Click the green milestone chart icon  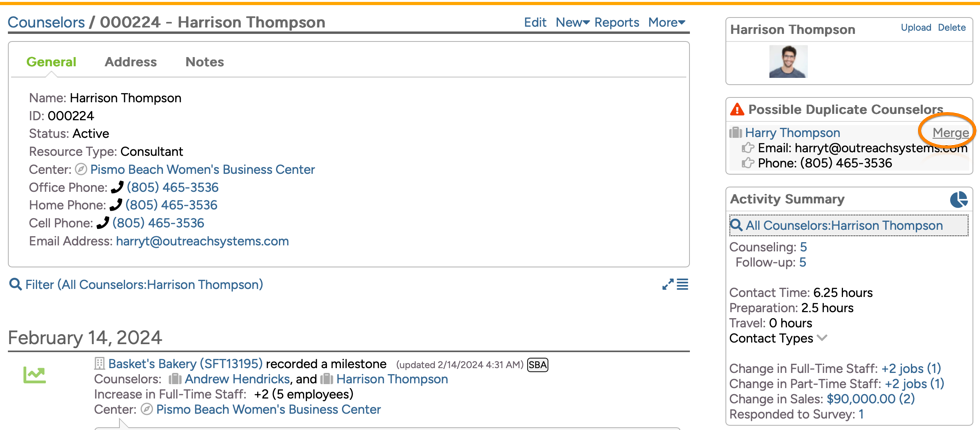(x=35, y=375)
